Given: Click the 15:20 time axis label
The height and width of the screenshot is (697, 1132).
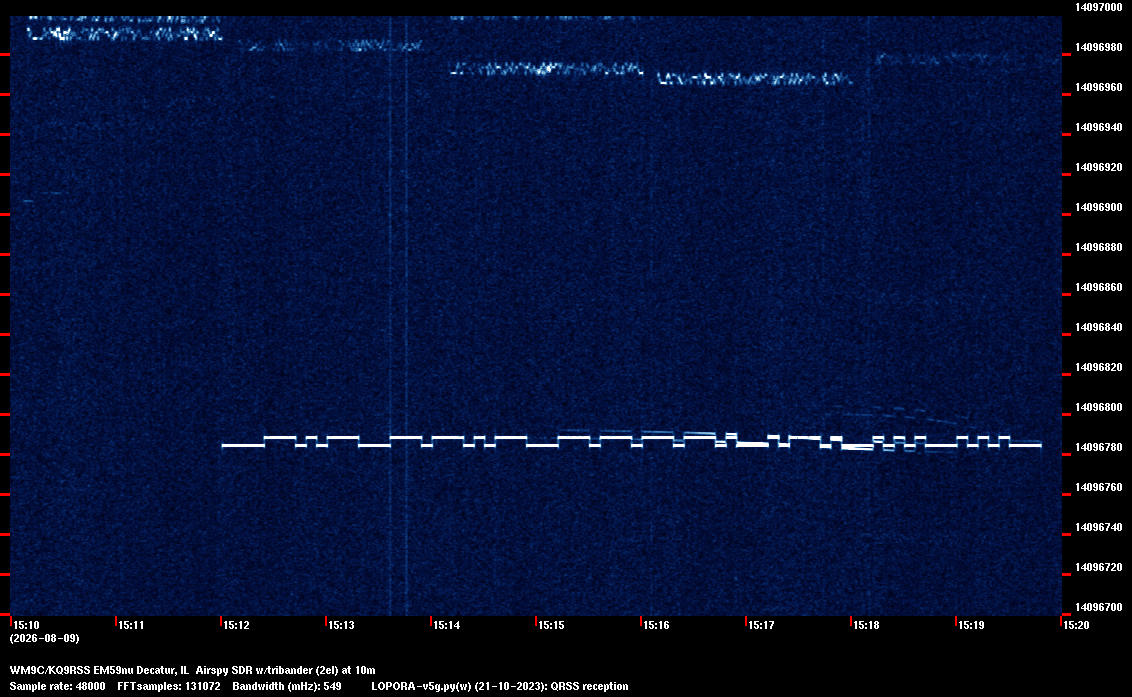Looking at the screenshot, I should 1076,625.
